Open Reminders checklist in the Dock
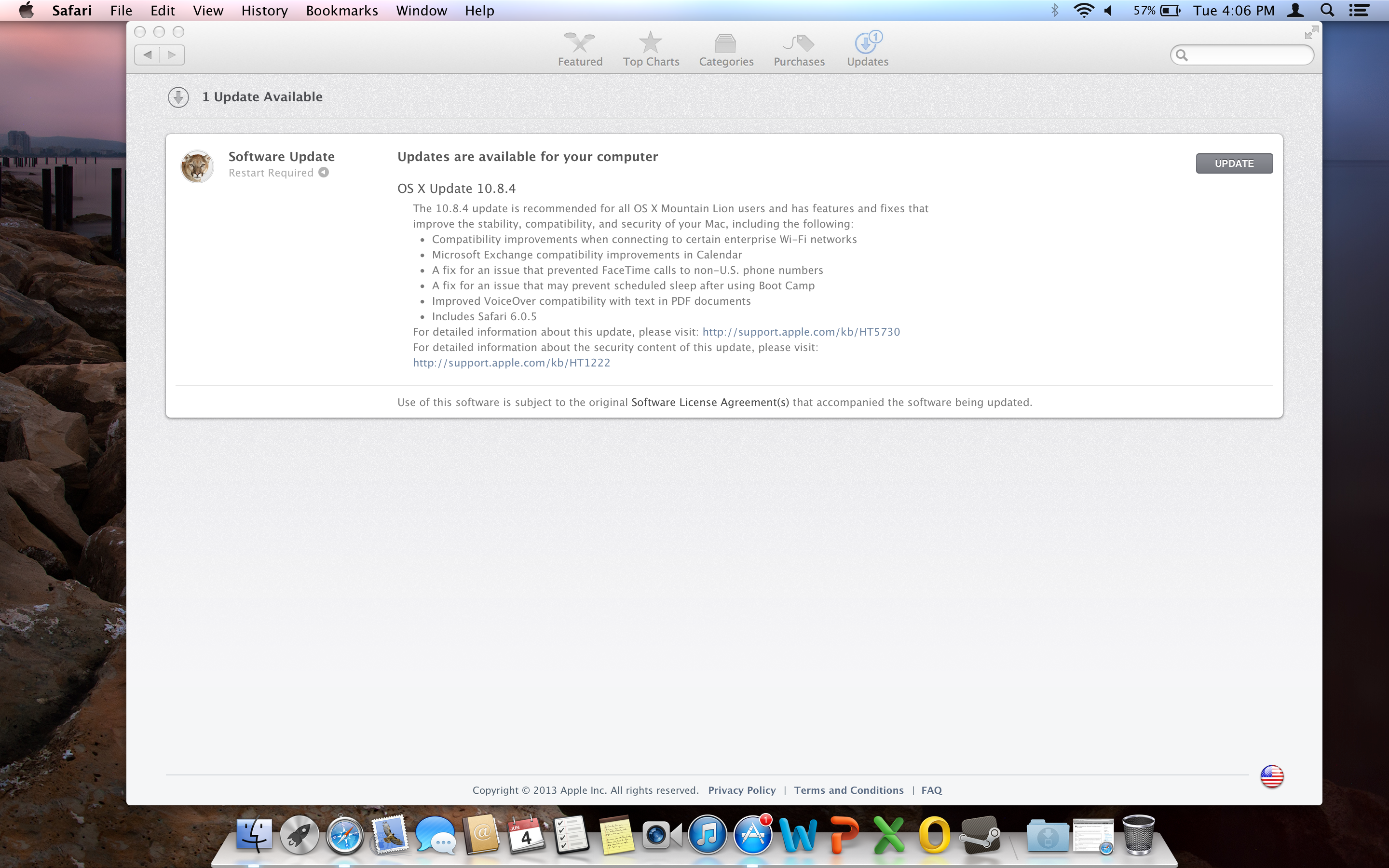The width and height of the screenshot is (1389, 868). 571,835
